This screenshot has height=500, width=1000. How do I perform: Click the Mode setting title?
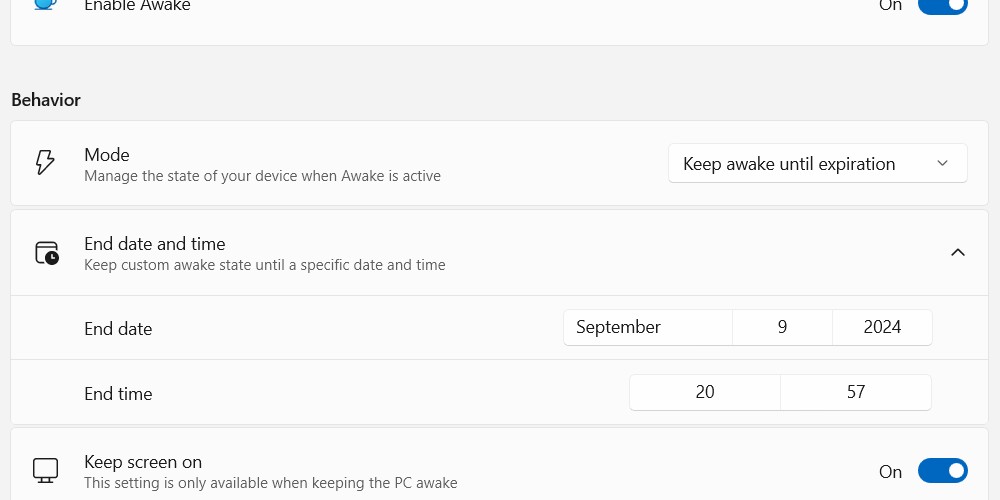click(107, 154)
